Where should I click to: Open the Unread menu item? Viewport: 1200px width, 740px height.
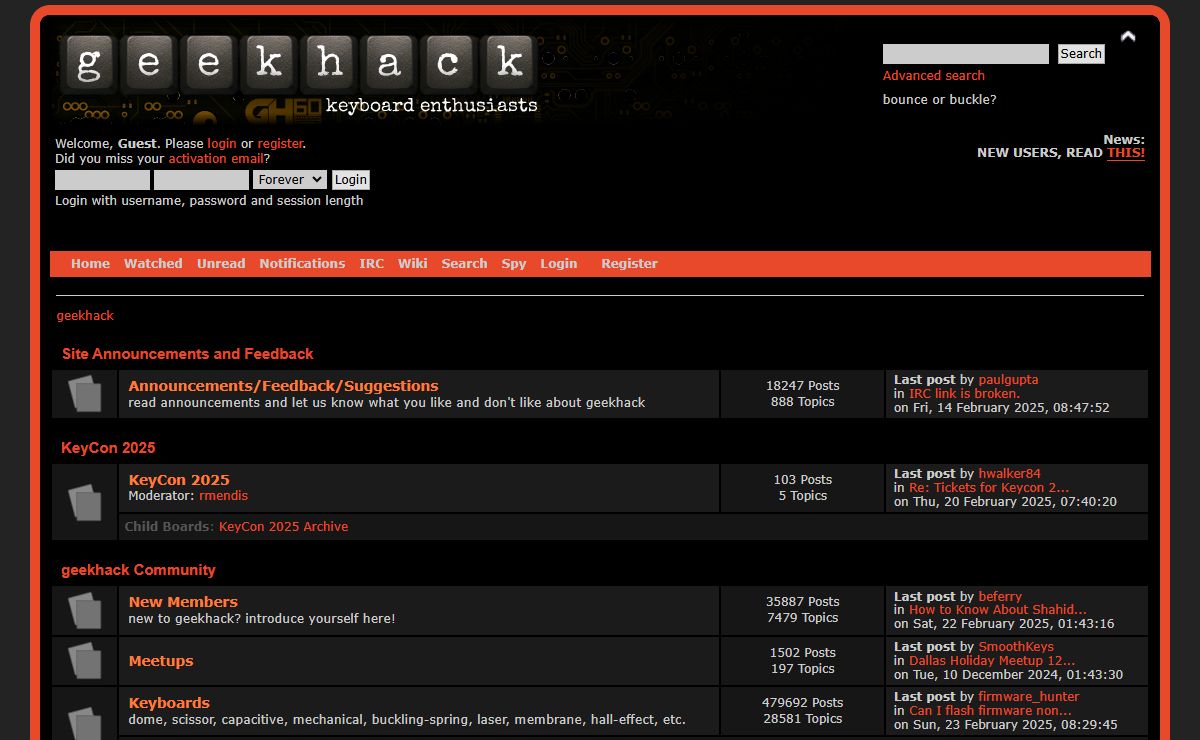[x=221, y=264]
